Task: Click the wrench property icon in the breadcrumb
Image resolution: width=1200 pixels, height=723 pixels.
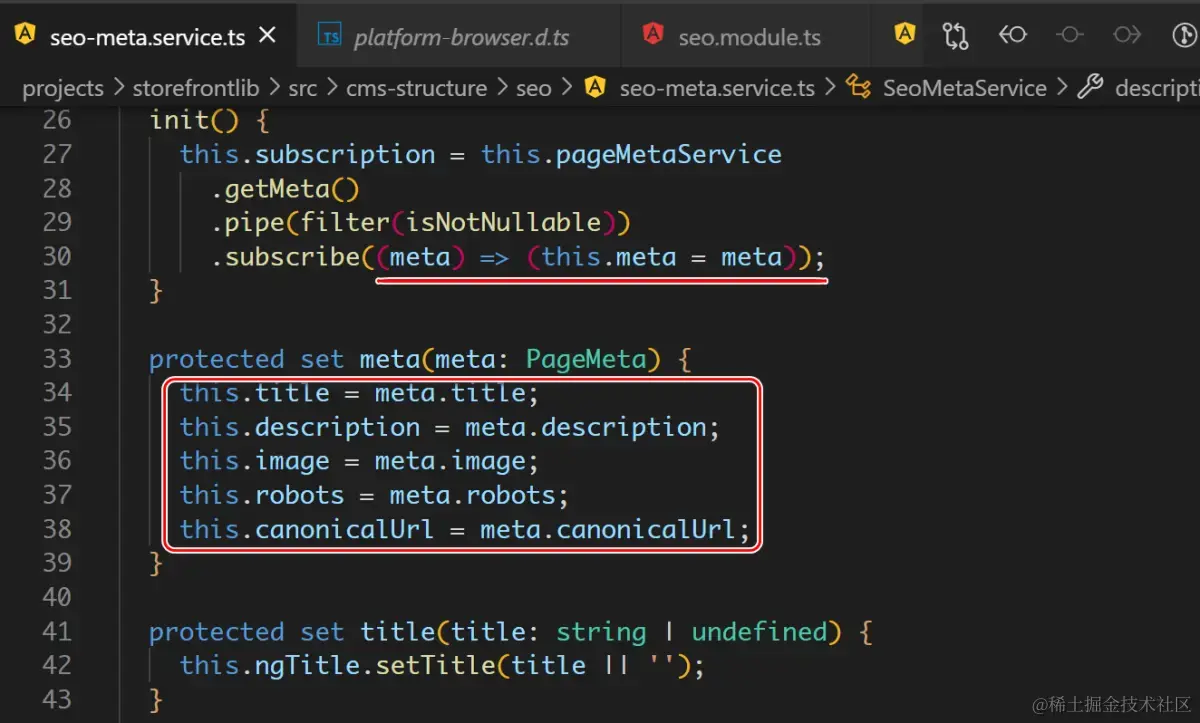Action: tap(1090, 87)
